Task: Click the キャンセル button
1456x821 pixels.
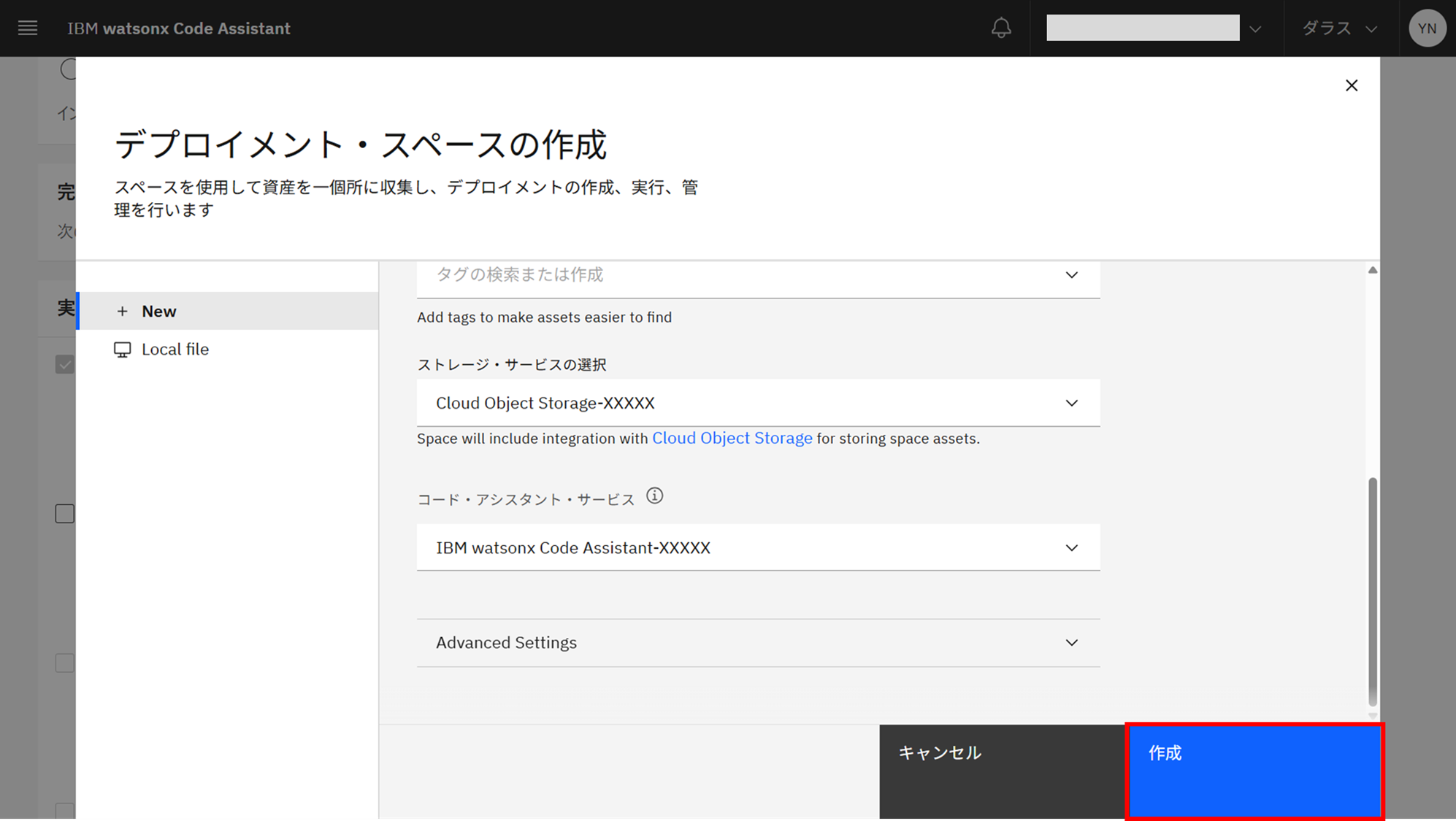Action: click(x=1002, y=771)
